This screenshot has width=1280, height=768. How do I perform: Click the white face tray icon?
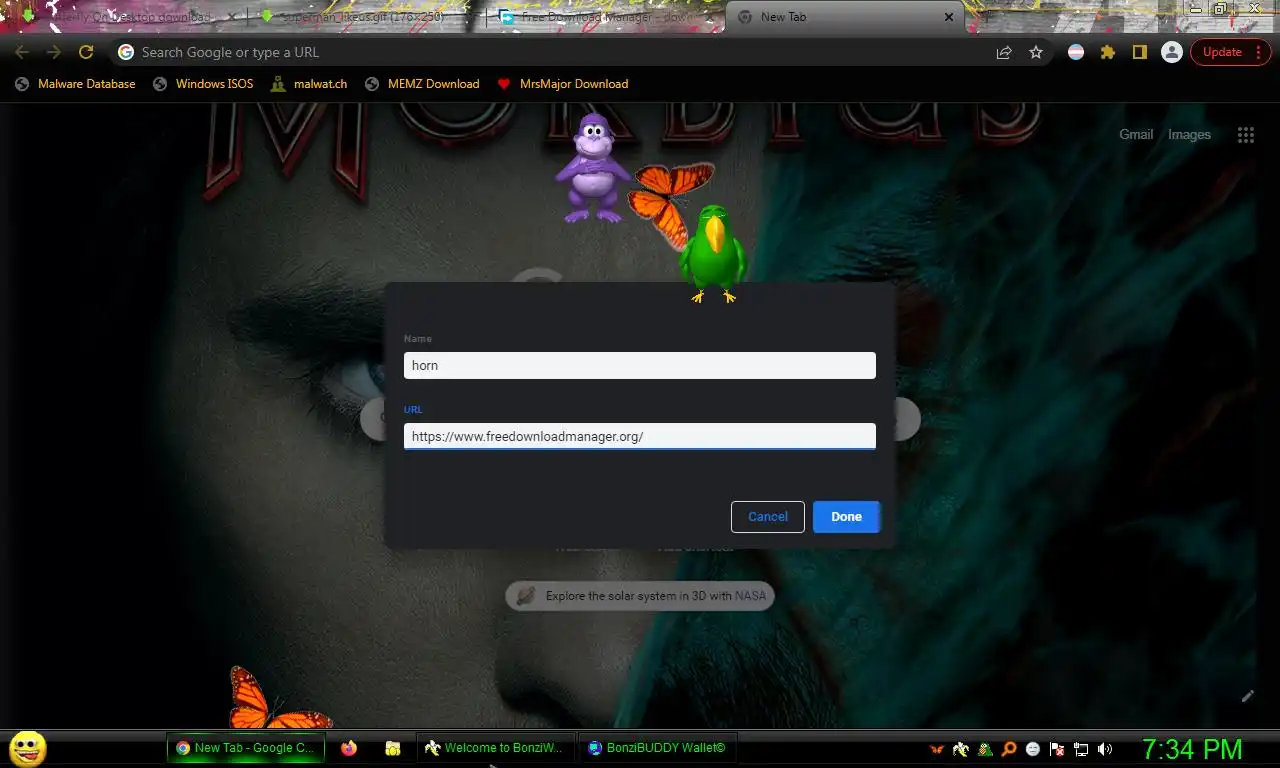click(x=1033, y=749)
